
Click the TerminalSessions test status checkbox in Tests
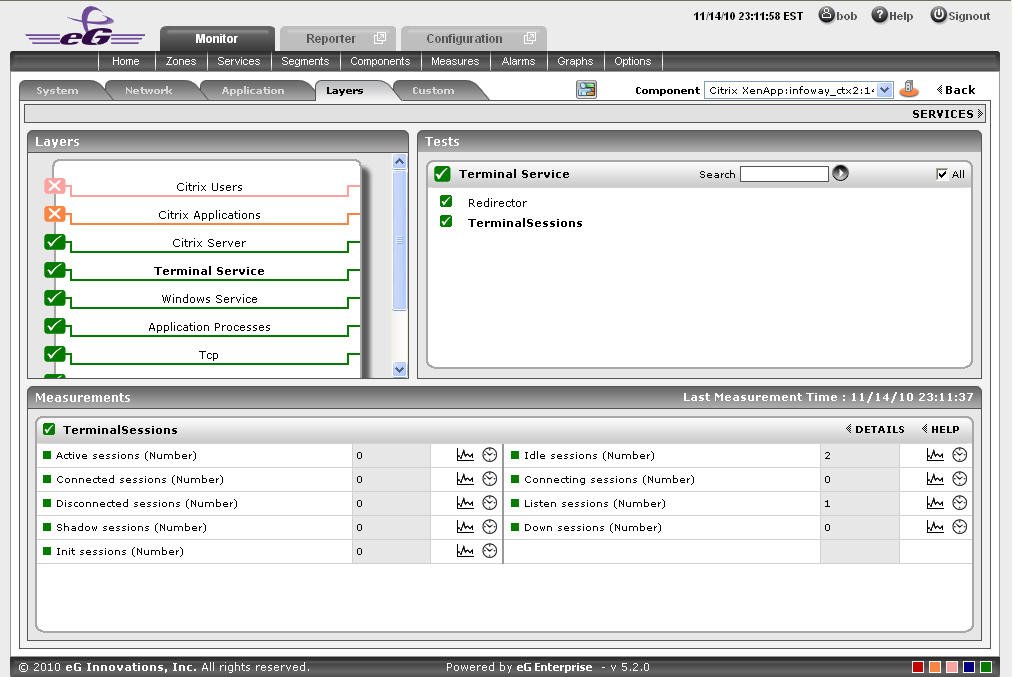click(x=446, y=222)
